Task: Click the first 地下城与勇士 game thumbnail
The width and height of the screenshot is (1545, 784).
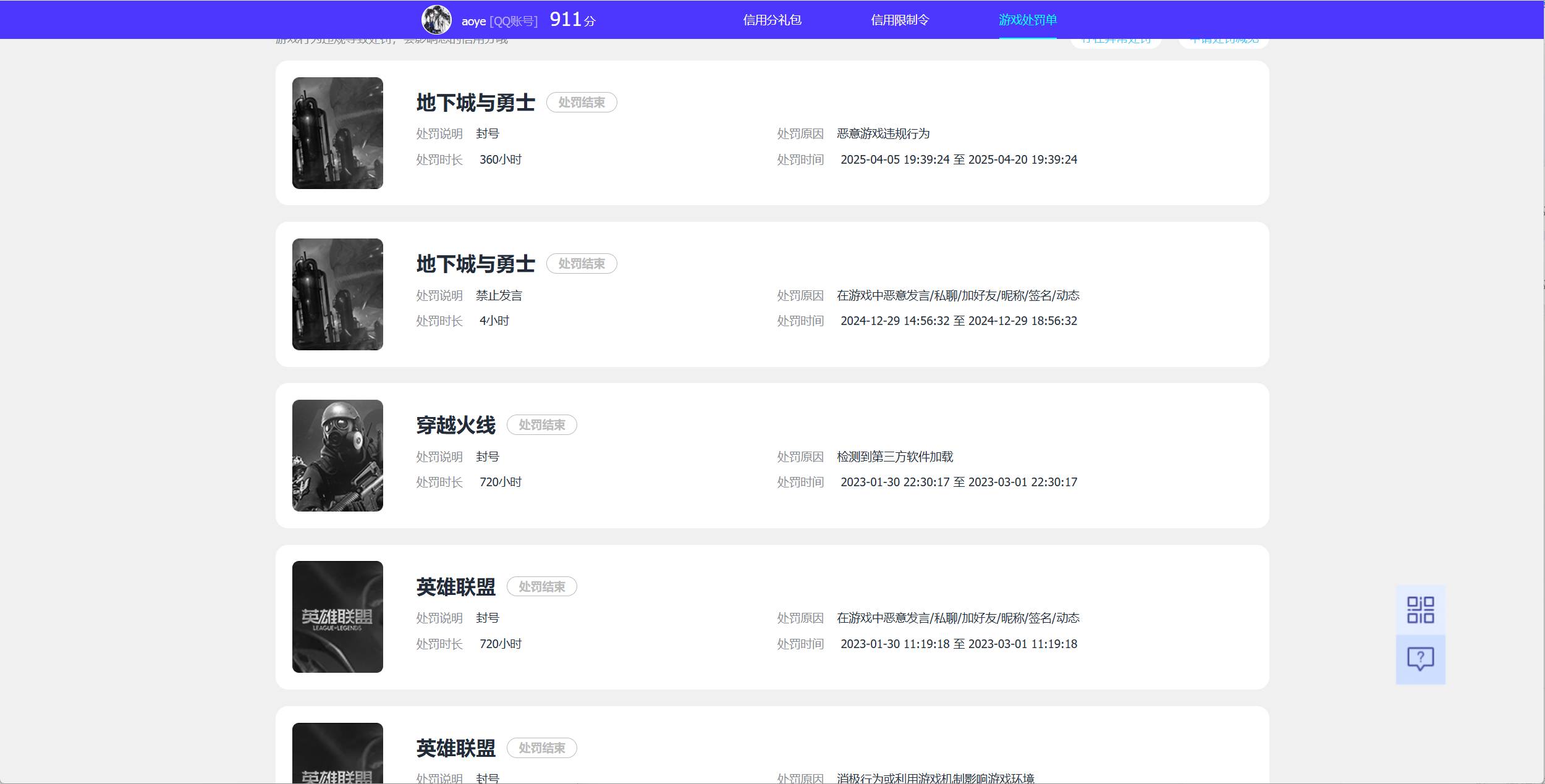Action: (x=337, y=133)
